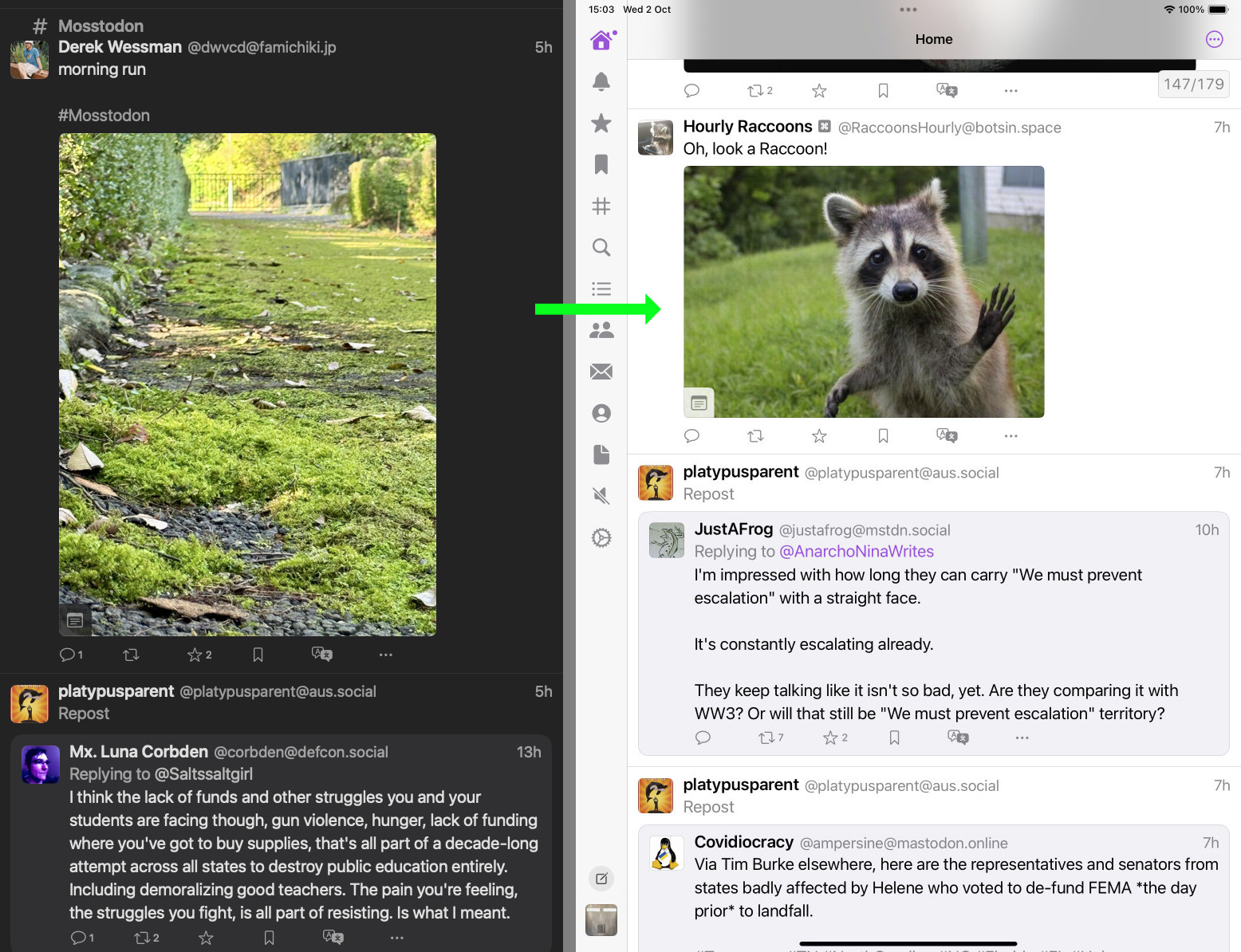Open Search magnifier in sidebar
1241x952 pixels.
(601, 247)
